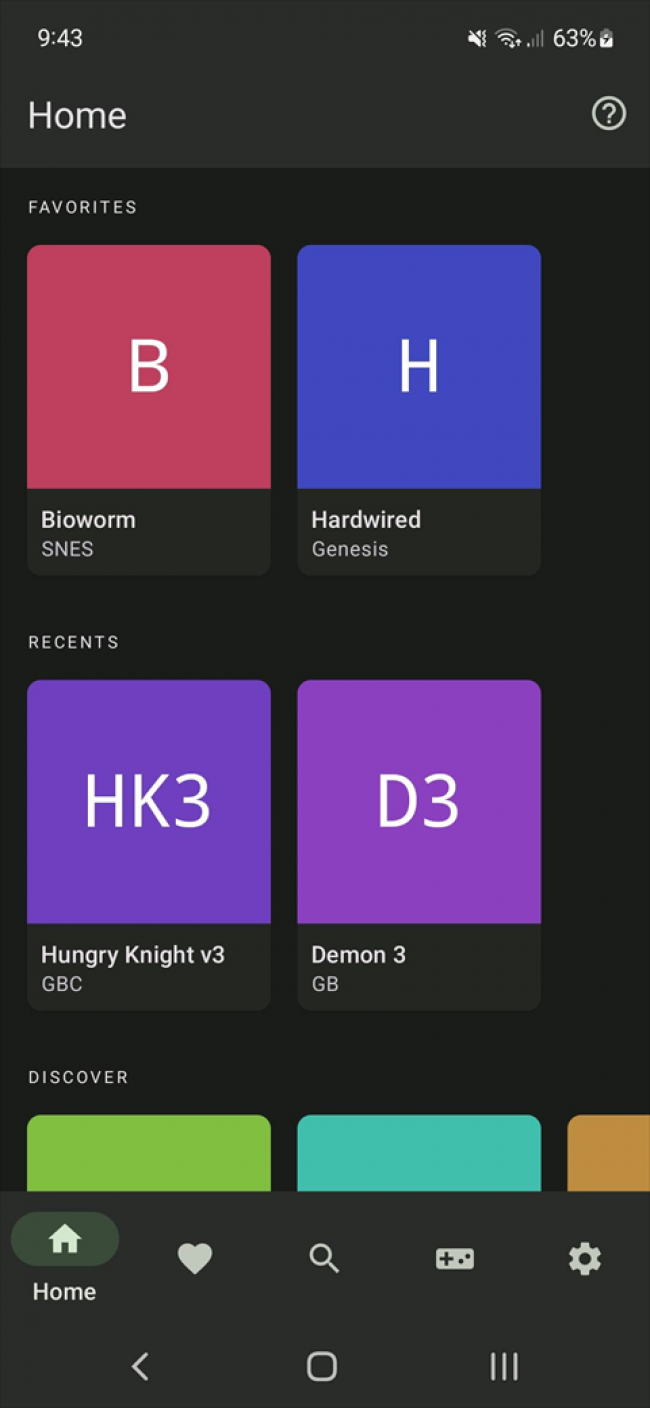Launch Bioworm from favorites
The image size is (650, 1408).
coord(149,367)
